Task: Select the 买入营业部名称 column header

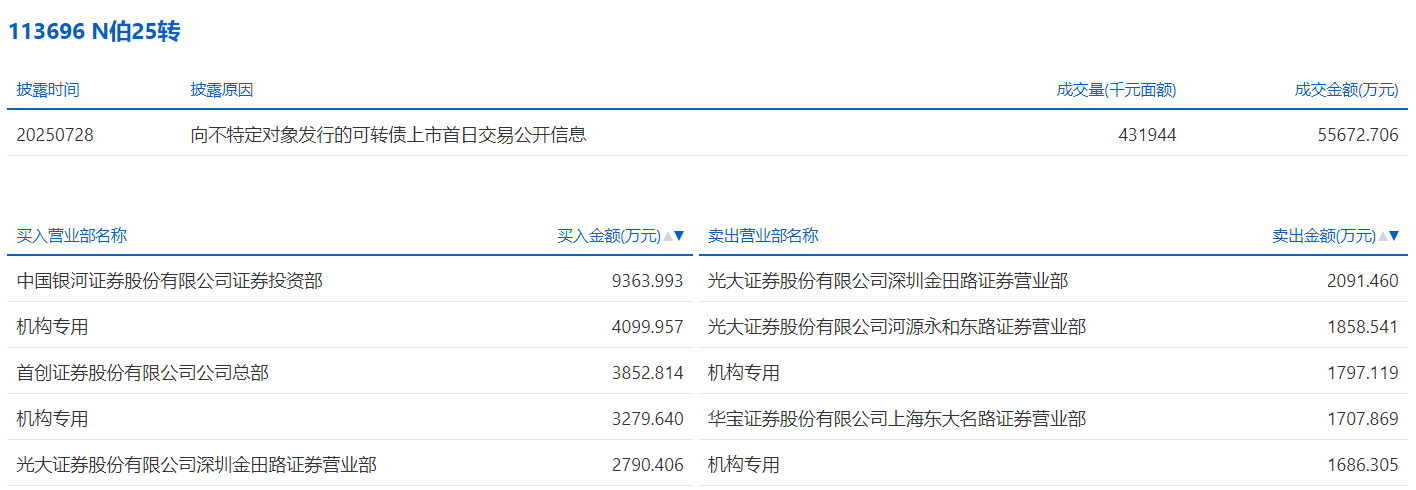Action: click(x=72, y=236)
